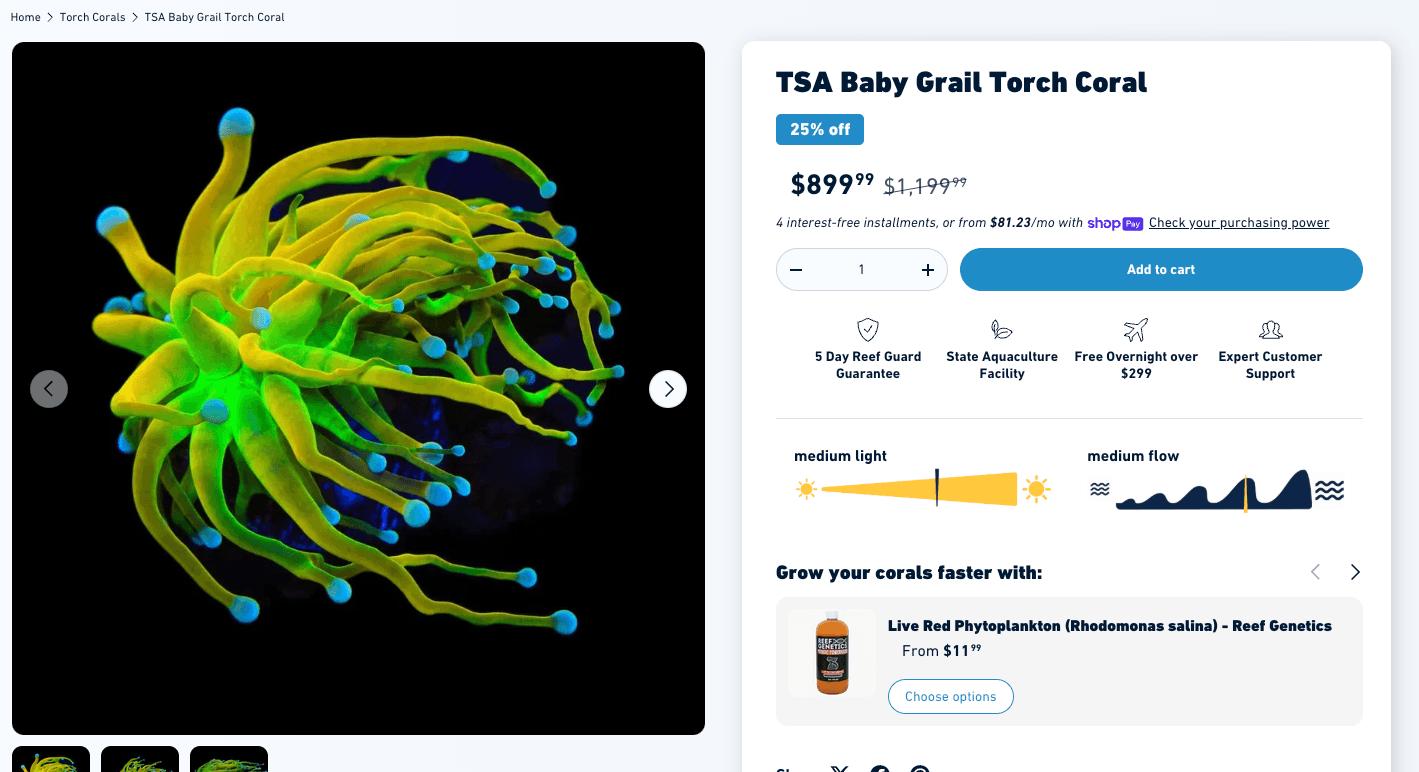Click the waves icon beside the flow indicator
Viewport: 1419px width, 772px height.
tap(1101, 491)
